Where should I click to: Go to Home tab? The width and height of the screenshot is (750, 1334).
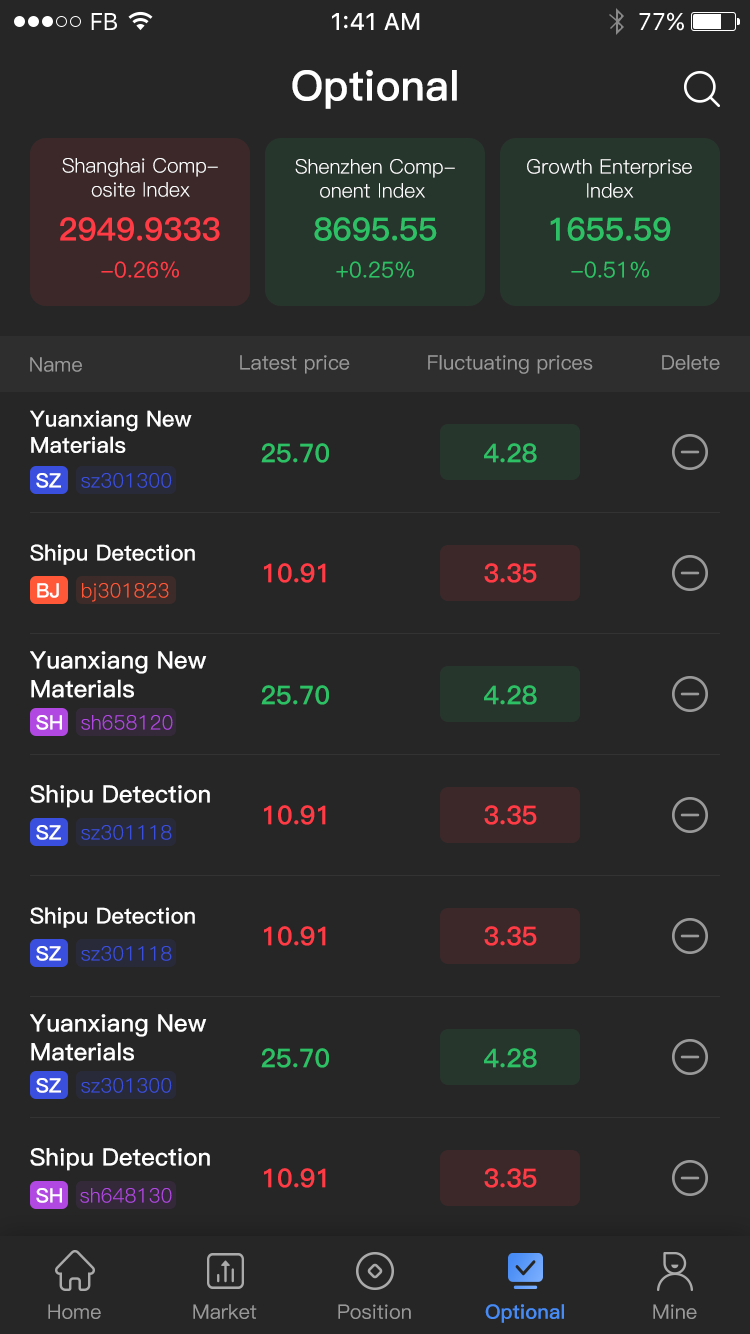click(x=75, y=1286)
